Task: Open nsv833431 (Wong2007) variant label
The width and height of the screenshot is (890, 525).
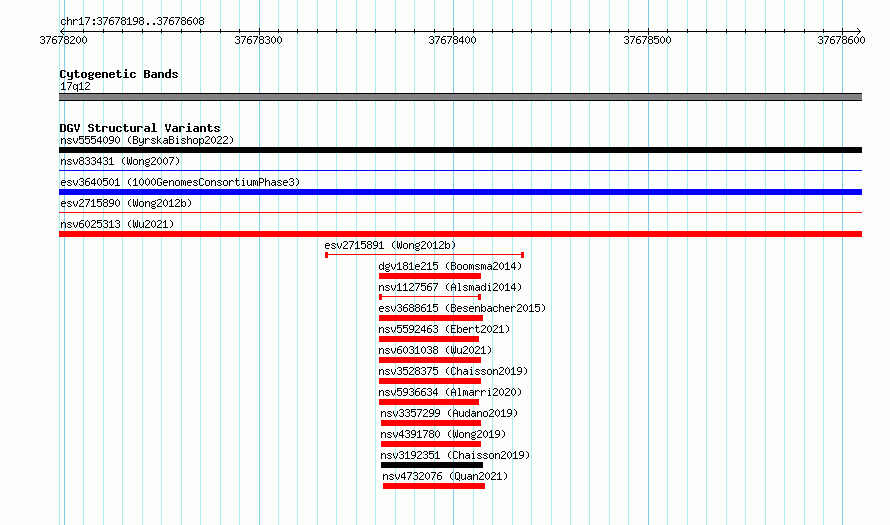Action: pyautogui.click(x=120, y=161)
